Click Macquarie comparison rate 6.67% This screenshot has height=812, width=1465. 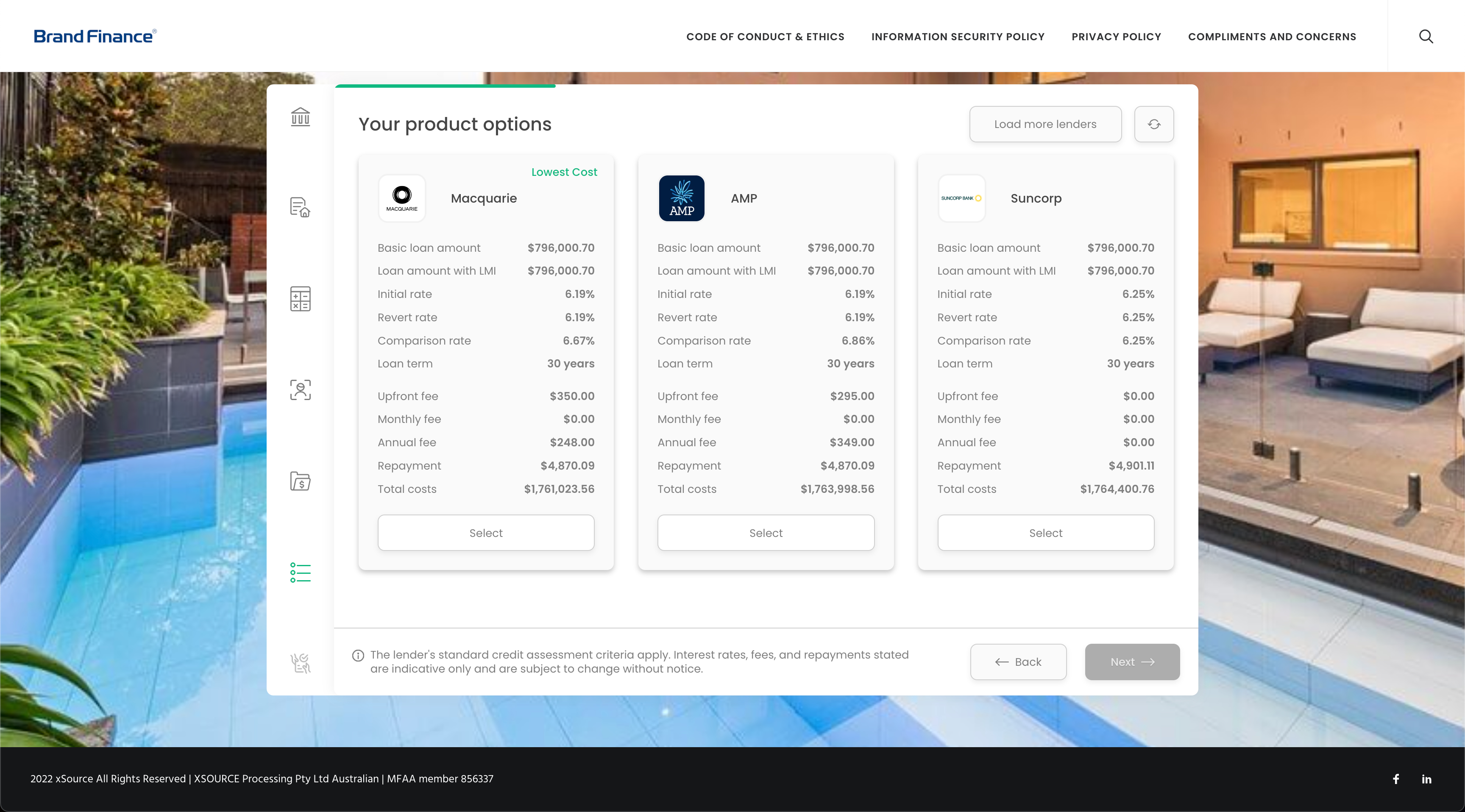pos(578,341)
